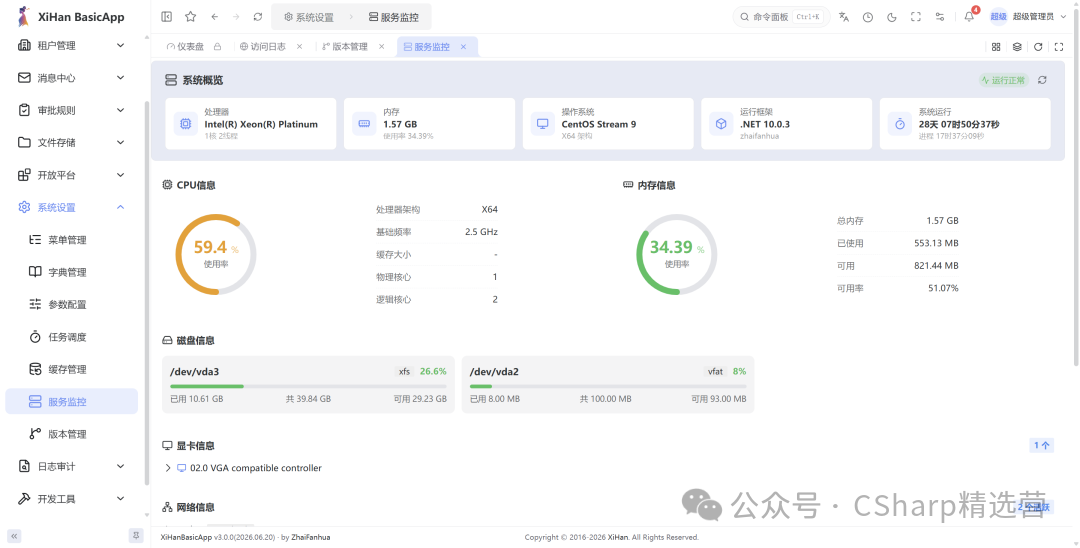The image size is (1080, 548).
Task: Open 任务调度 in the sidebar
Action: (x=72, y=337)
